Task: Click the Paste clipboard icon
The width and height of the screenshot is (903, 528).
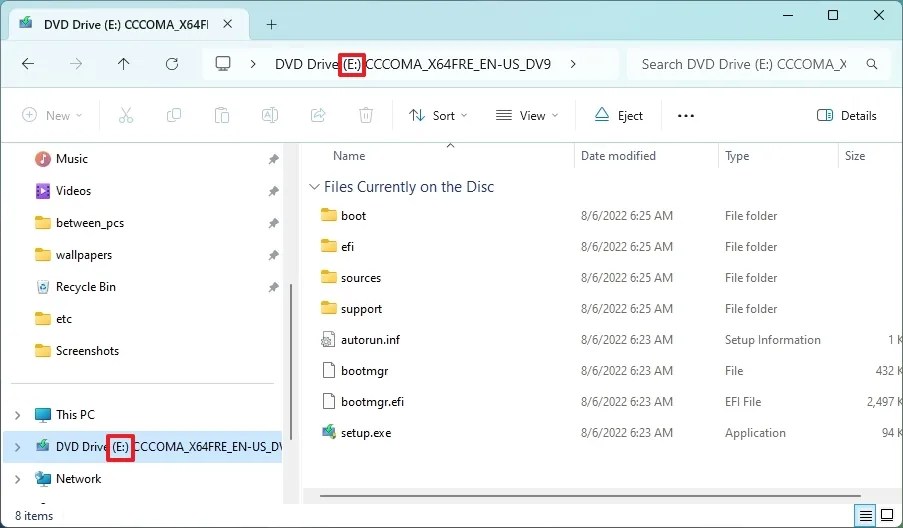Action: pyautogui.click(x=222, y=115)
